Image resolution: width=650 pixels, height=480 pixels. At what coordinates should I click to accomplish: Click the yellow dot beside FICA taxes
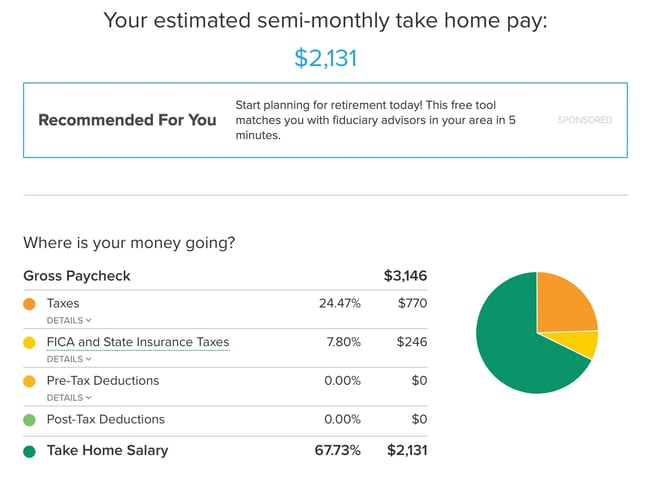pos(29,342)
